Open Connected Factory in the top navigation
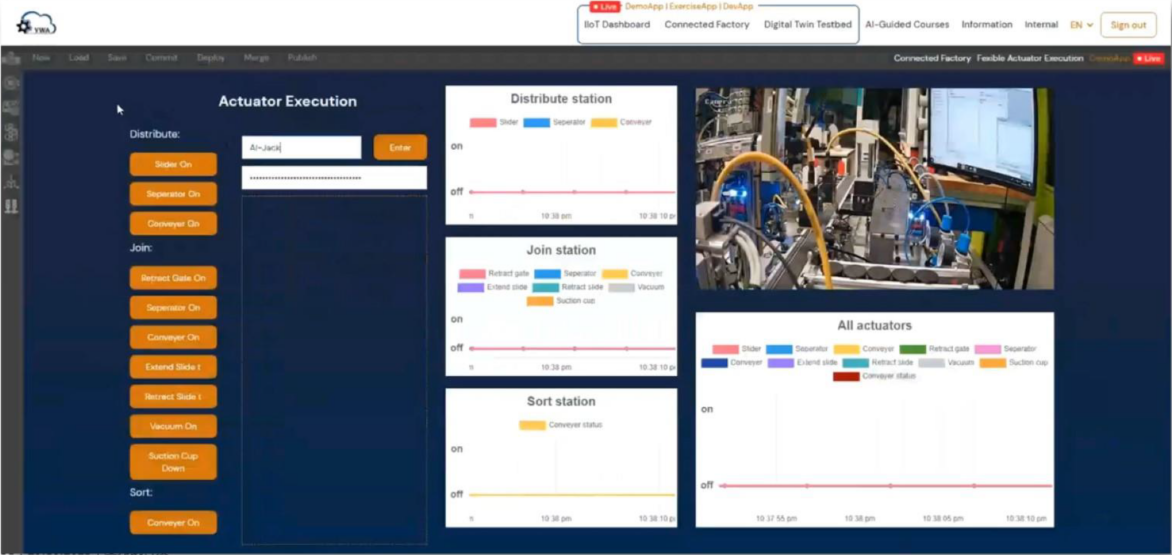The height and width of the screenshot is (555, 1172). 706,25
